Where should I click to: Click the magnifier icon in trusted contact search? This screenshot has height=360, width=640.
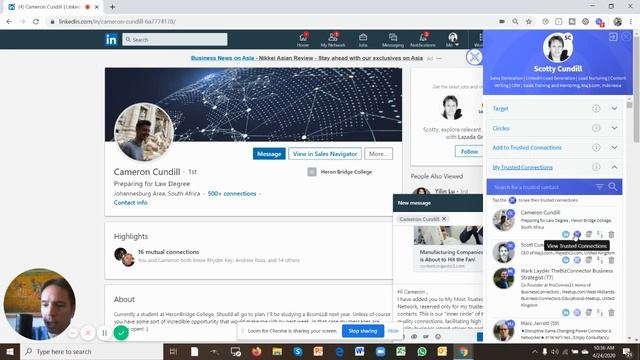point(613,187)
